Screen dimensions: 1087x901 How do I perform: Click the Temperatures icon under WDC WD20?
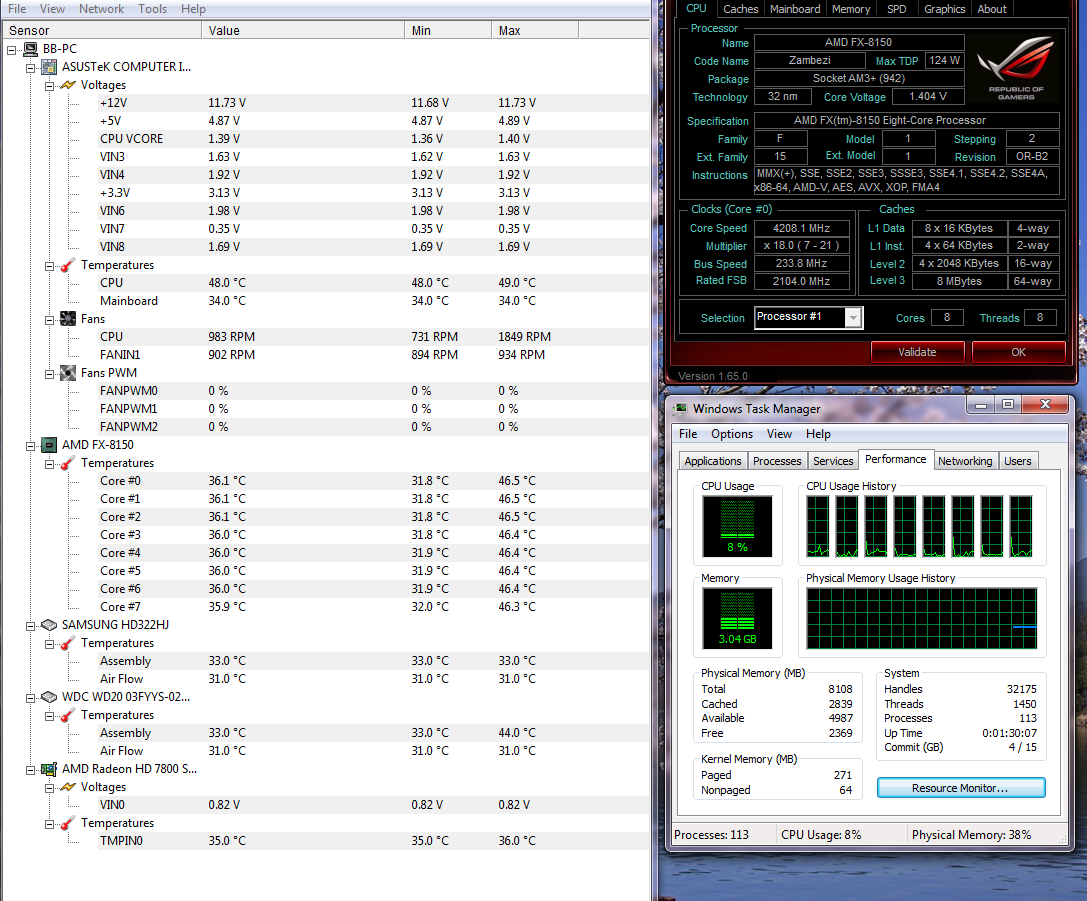coord(68,715)
